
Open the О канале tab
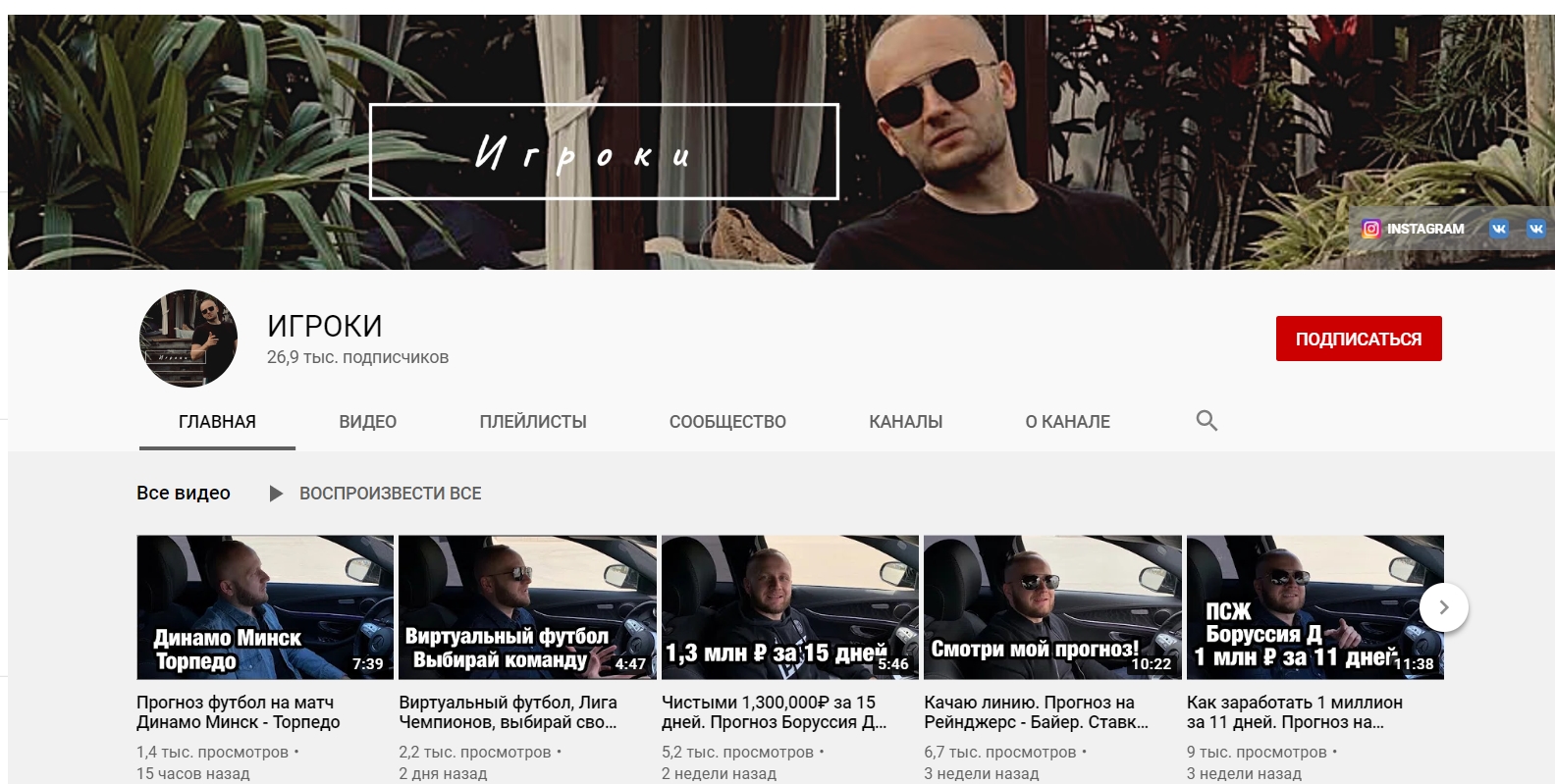(x=1068, y=422)
